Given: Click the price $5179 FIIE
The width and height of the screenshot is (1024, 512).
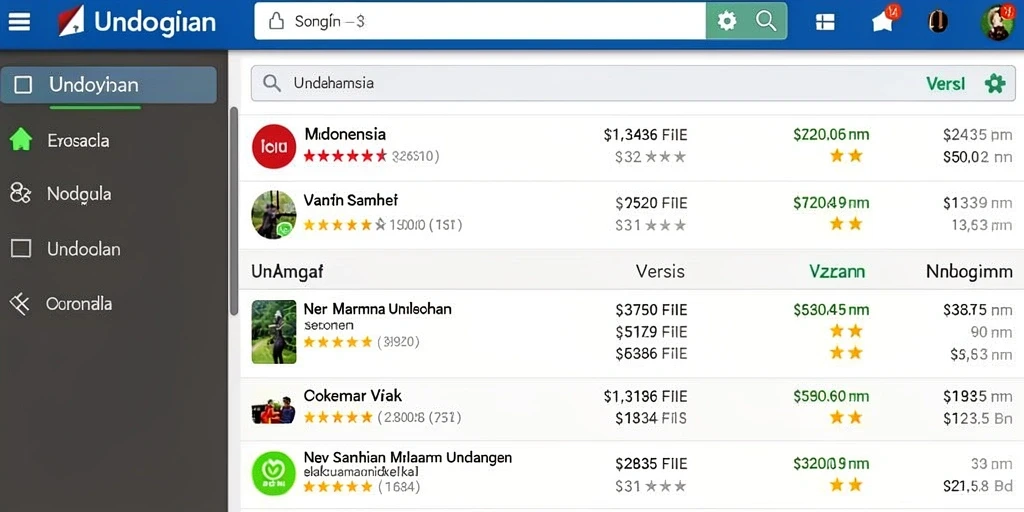Looking at the screenshot, I should coord(651,332).
